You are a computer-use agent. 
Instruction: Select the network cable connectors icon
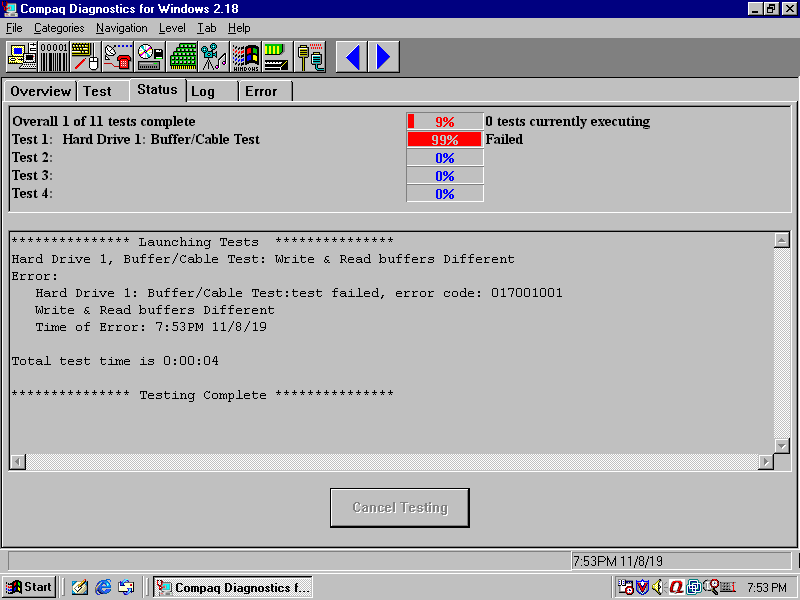pyautogui.click(x=310, y=57)
